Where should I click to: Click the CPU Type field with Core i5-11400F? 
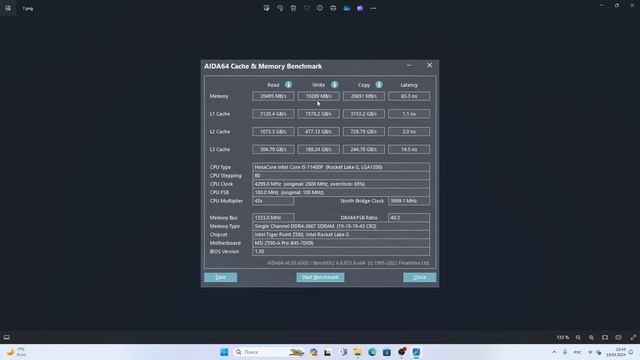click(x=341, y=167)
